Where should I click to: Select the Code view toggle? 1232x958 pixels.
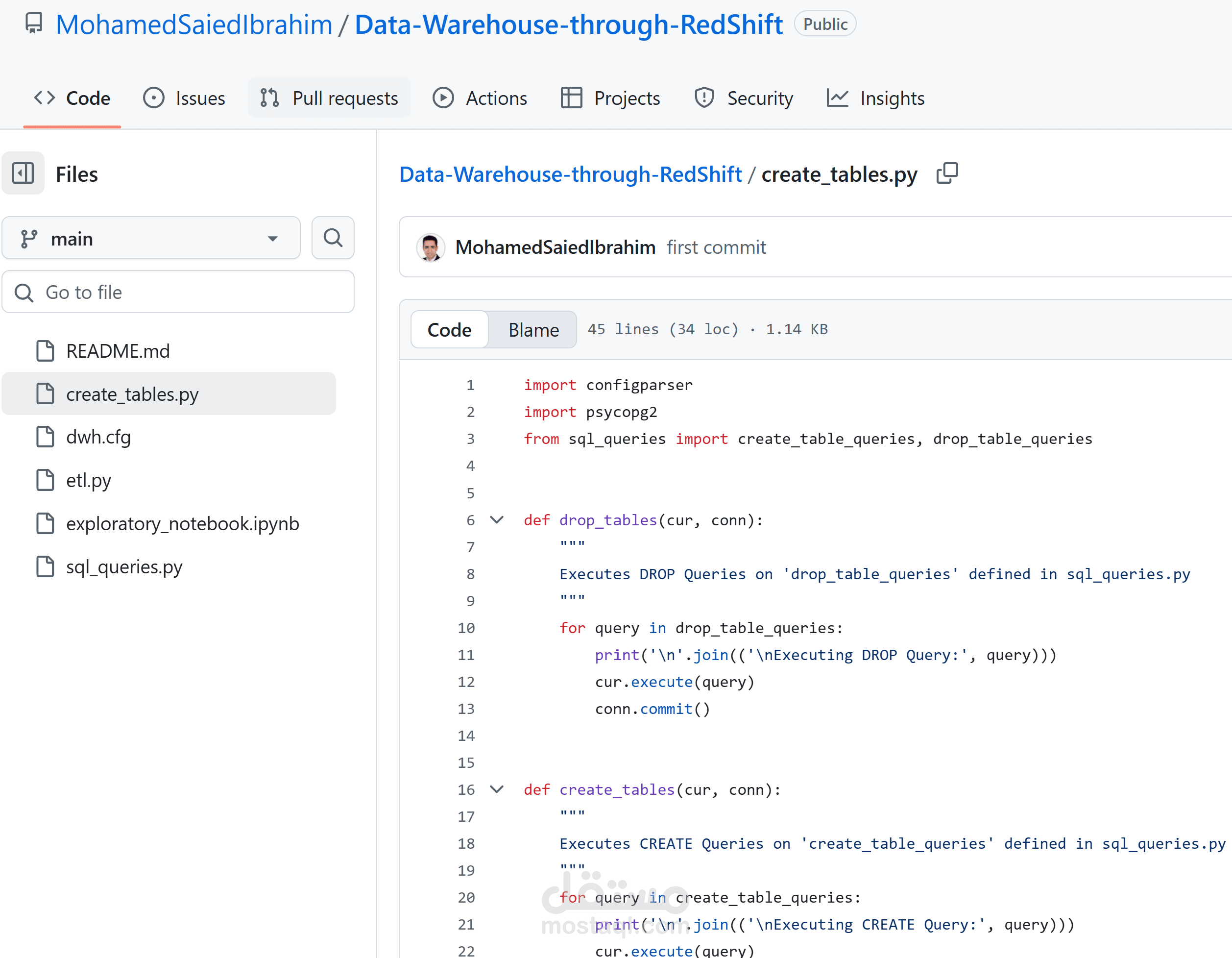click(x=449, y=329)
